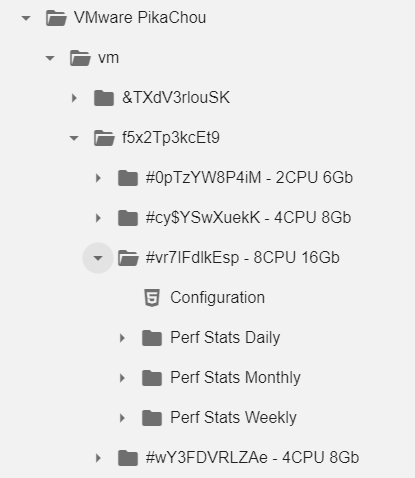Select the Perf Stats Monthly label
415x478 pixels.
[x=235, y=378]
